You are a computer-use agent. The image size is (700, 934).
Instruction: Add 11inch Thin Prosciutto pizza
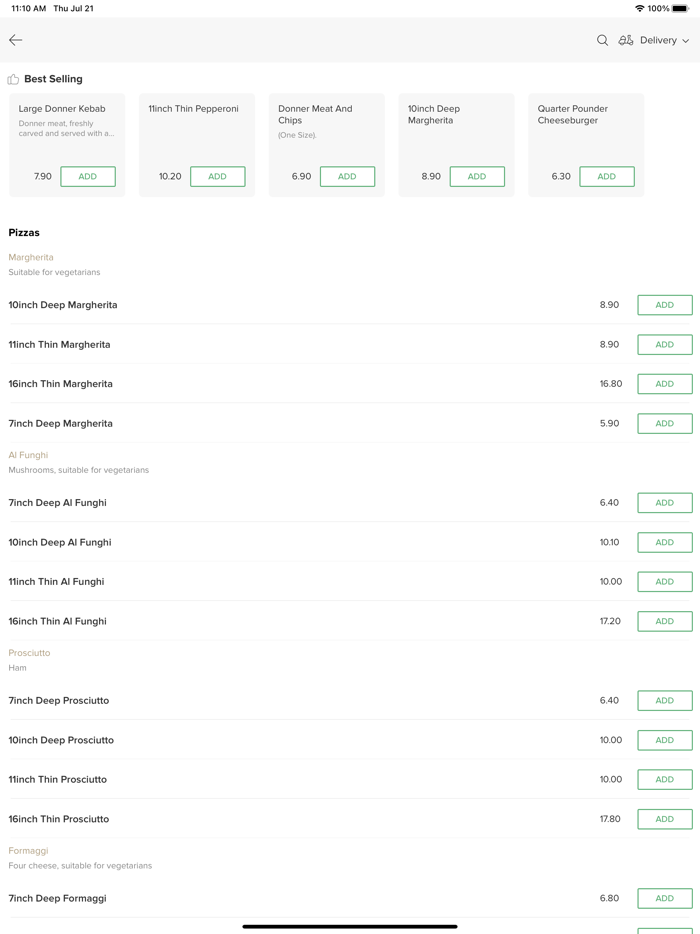click(664, 780)
